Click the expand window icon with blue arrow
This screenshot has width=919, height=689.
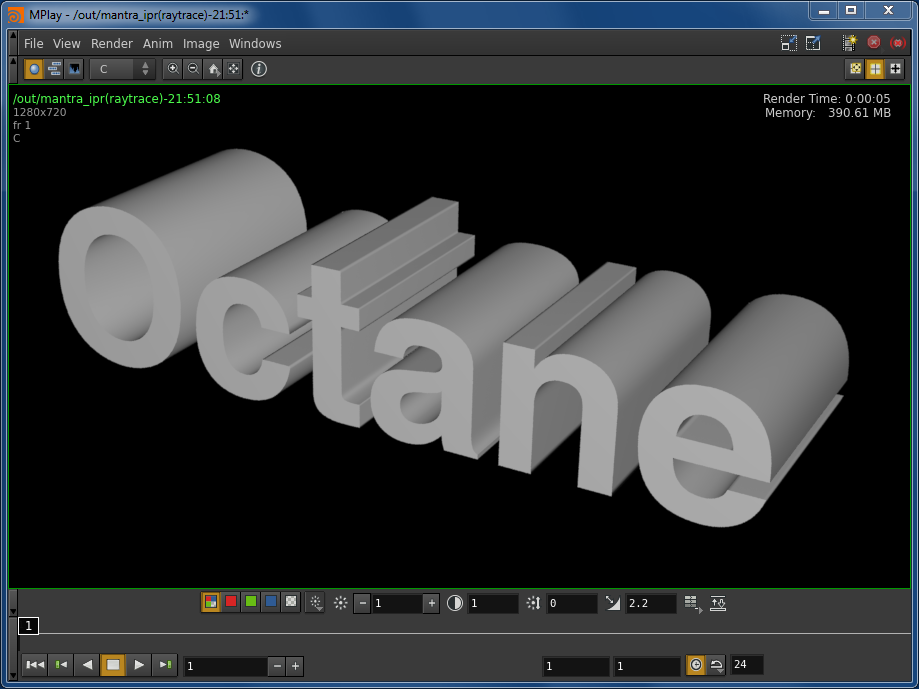[x=814, y=43]
